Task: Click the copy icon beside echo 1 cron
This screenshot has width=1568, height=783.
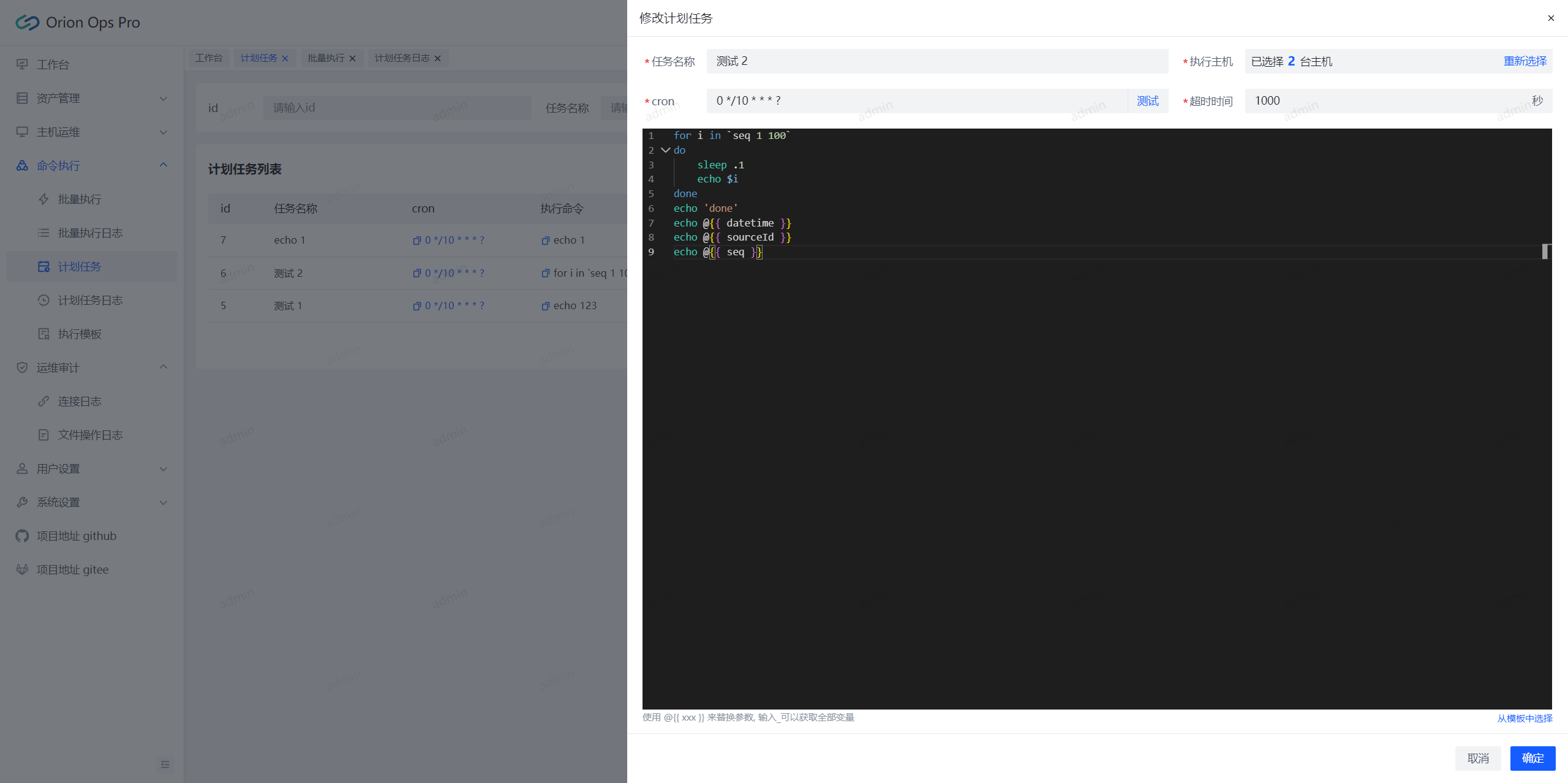Action: pos(417,241)
